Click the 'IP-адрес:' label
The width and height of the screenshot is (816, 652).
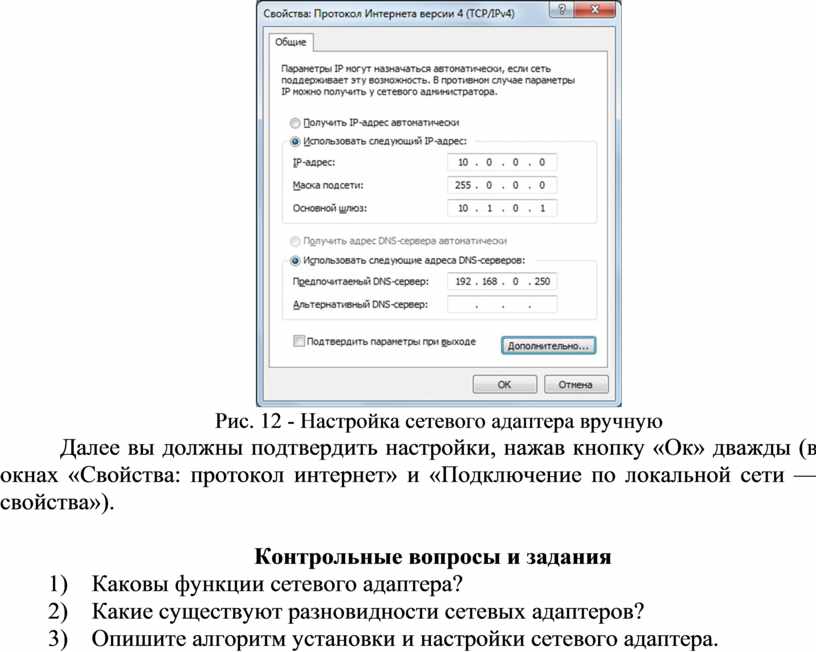(x=314, y=162)
